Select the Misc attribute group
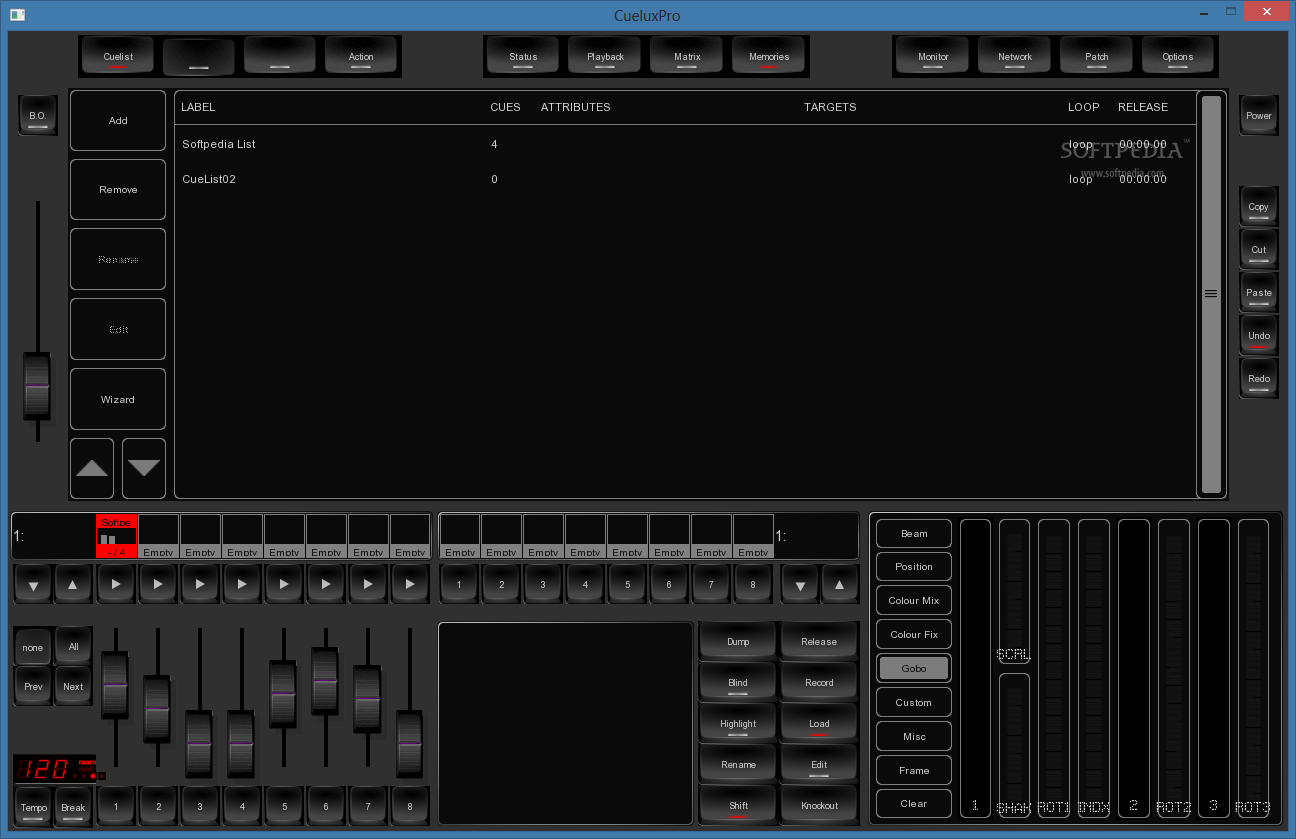This screenshot has height=839, width=1296. click(x=914, y=737)
